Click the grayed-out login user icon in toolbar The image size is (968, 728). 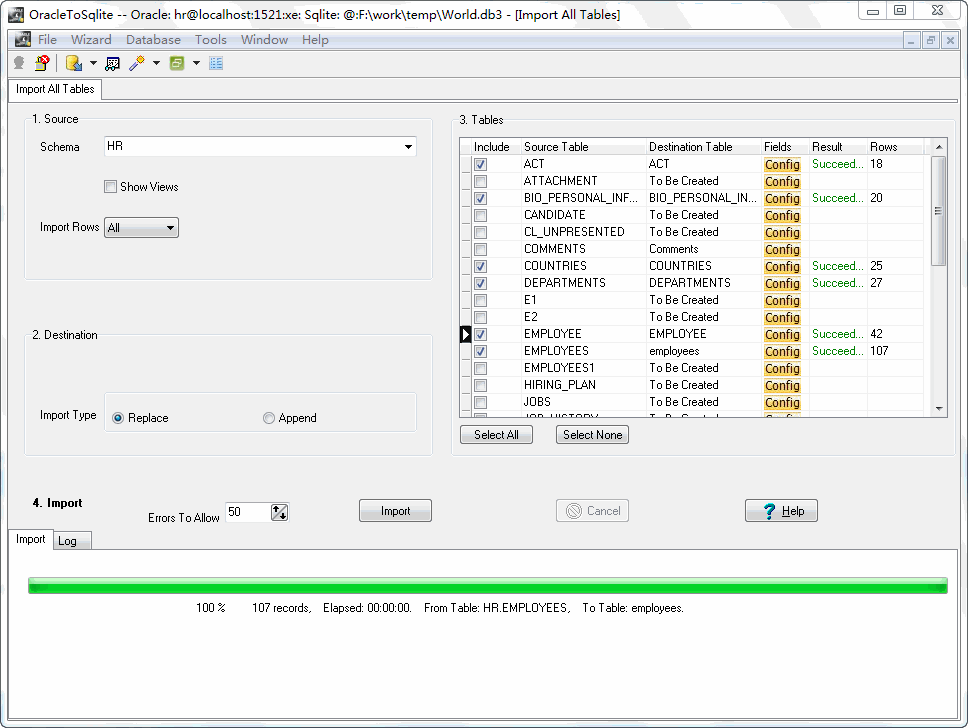click(x=19, y=63)
